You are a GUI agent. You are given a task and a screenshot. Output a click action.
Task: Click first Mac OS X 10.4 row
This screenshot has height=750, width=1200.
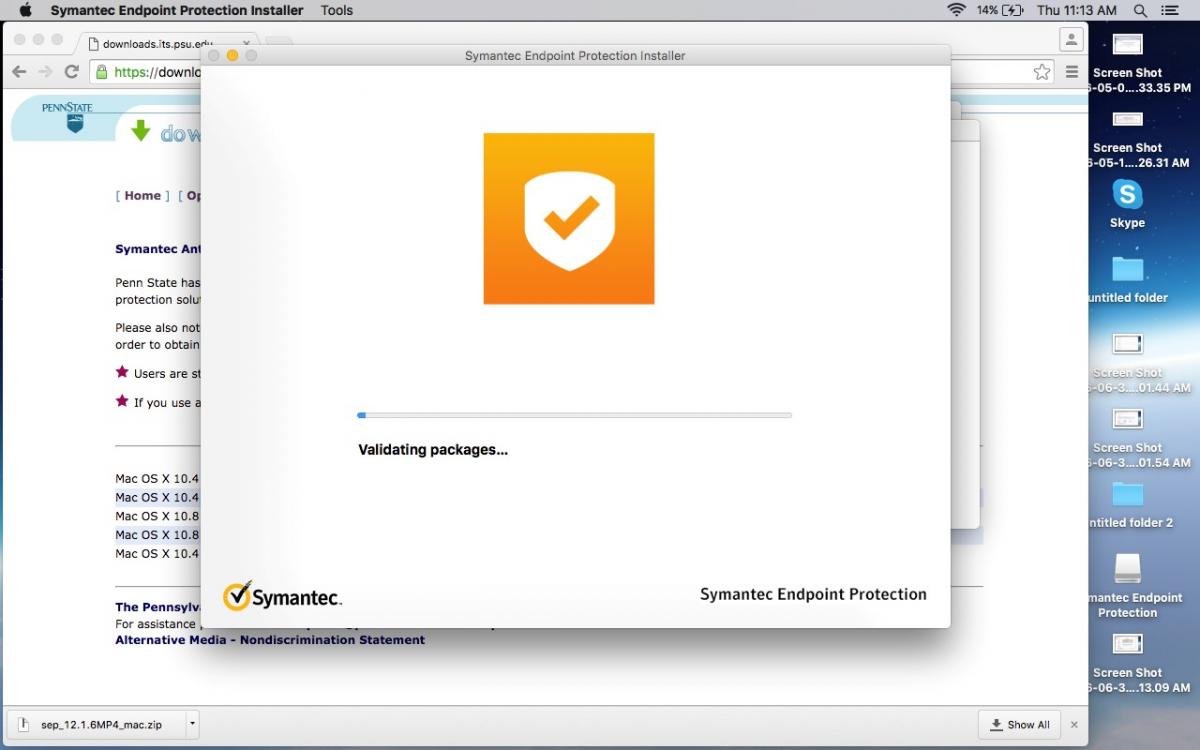[x=157, y=479]
